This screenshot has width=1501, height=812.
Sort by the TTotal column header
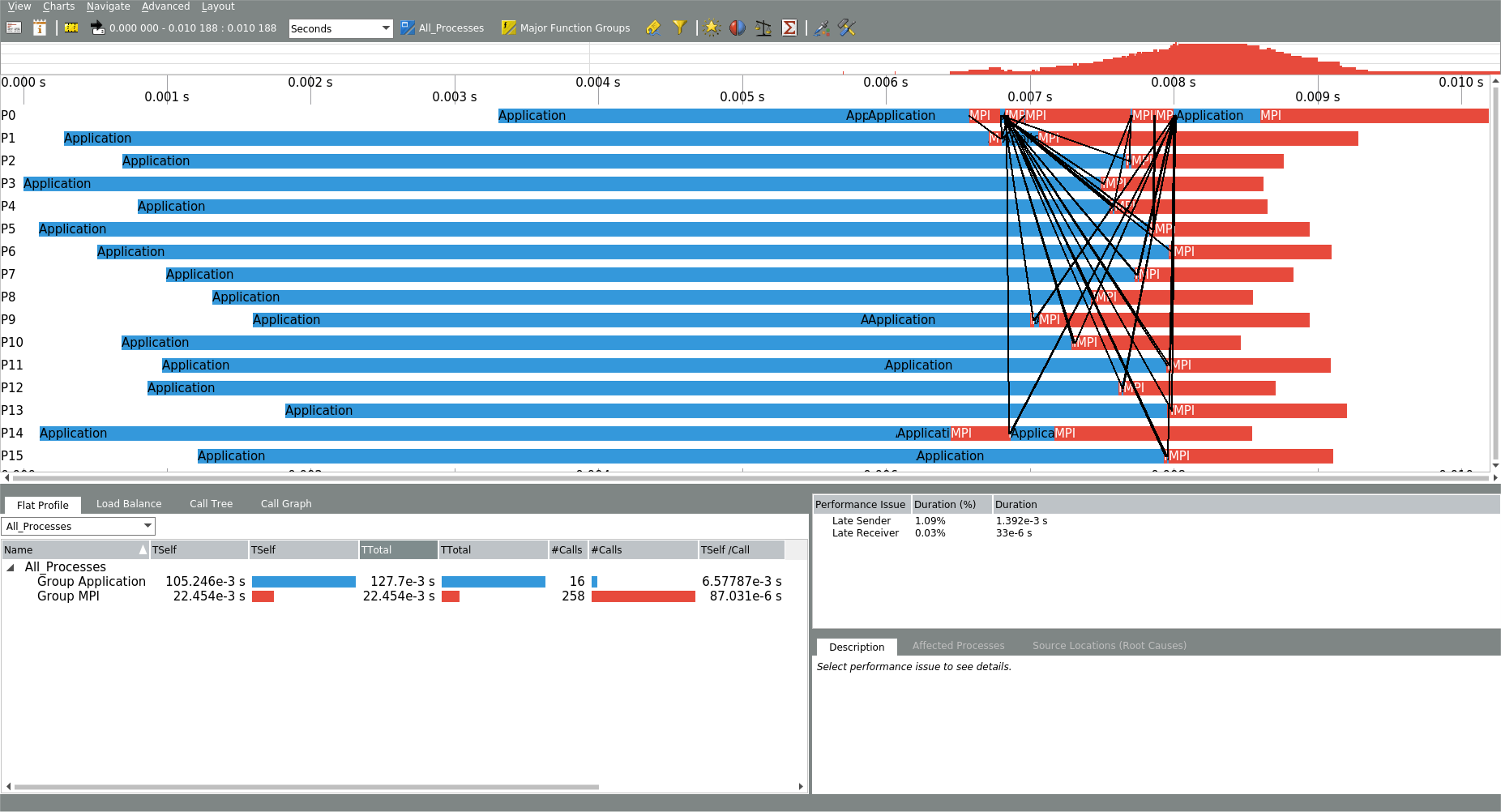click(x=397, y=549)
